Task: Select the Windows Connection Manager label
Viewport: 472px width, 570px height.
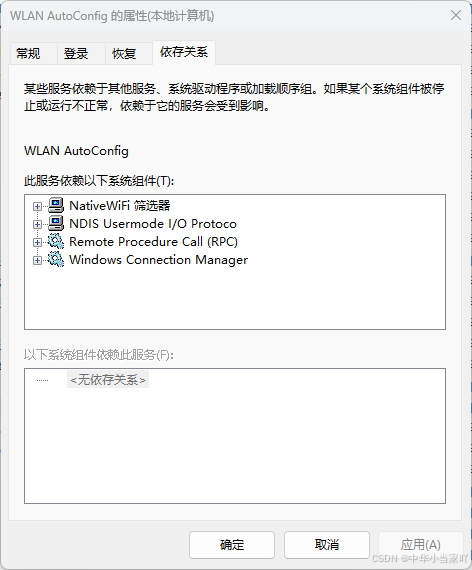Action: [158, 260]
